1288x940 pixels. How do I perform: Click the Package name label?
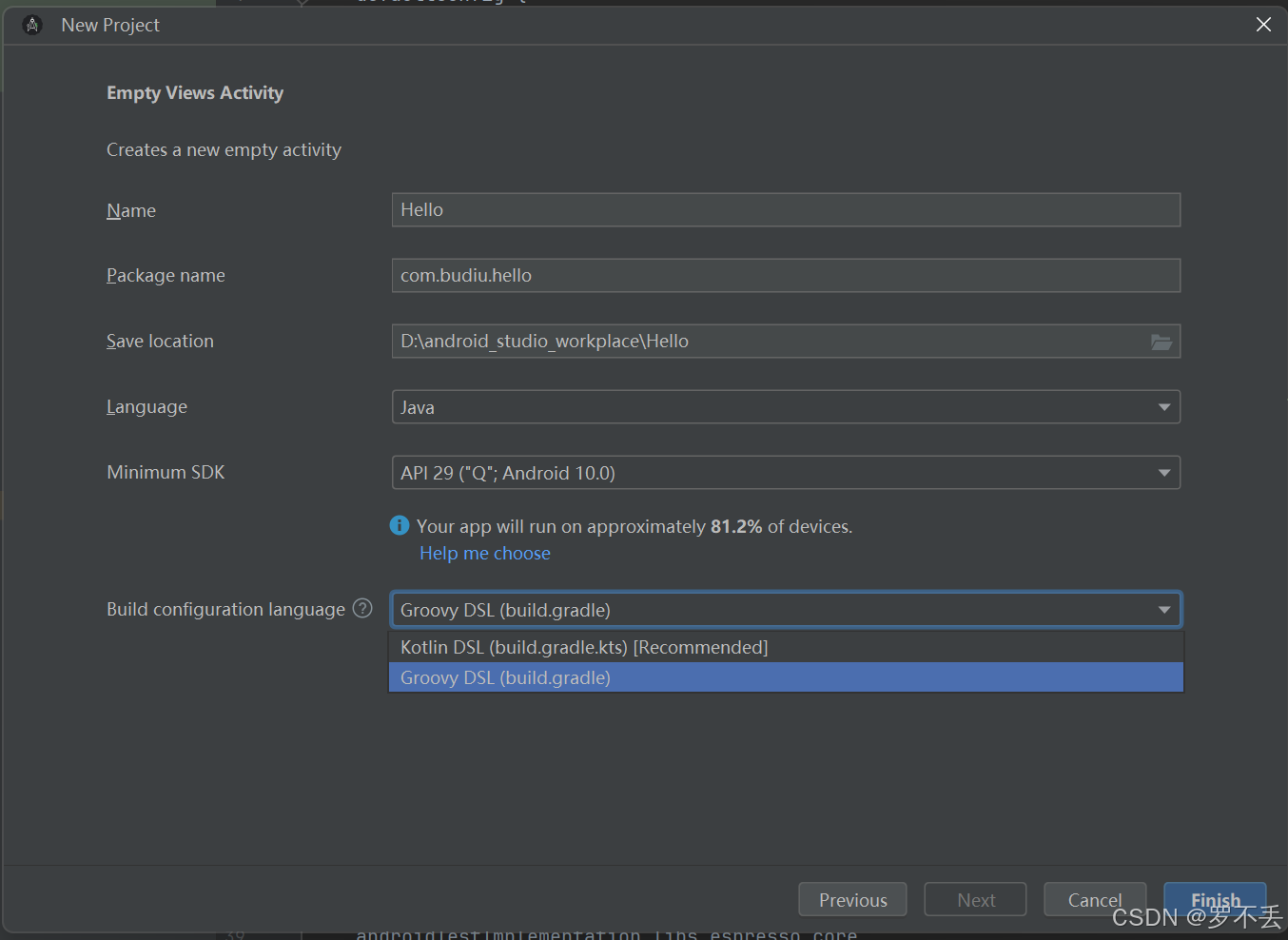tap(166, 276)
